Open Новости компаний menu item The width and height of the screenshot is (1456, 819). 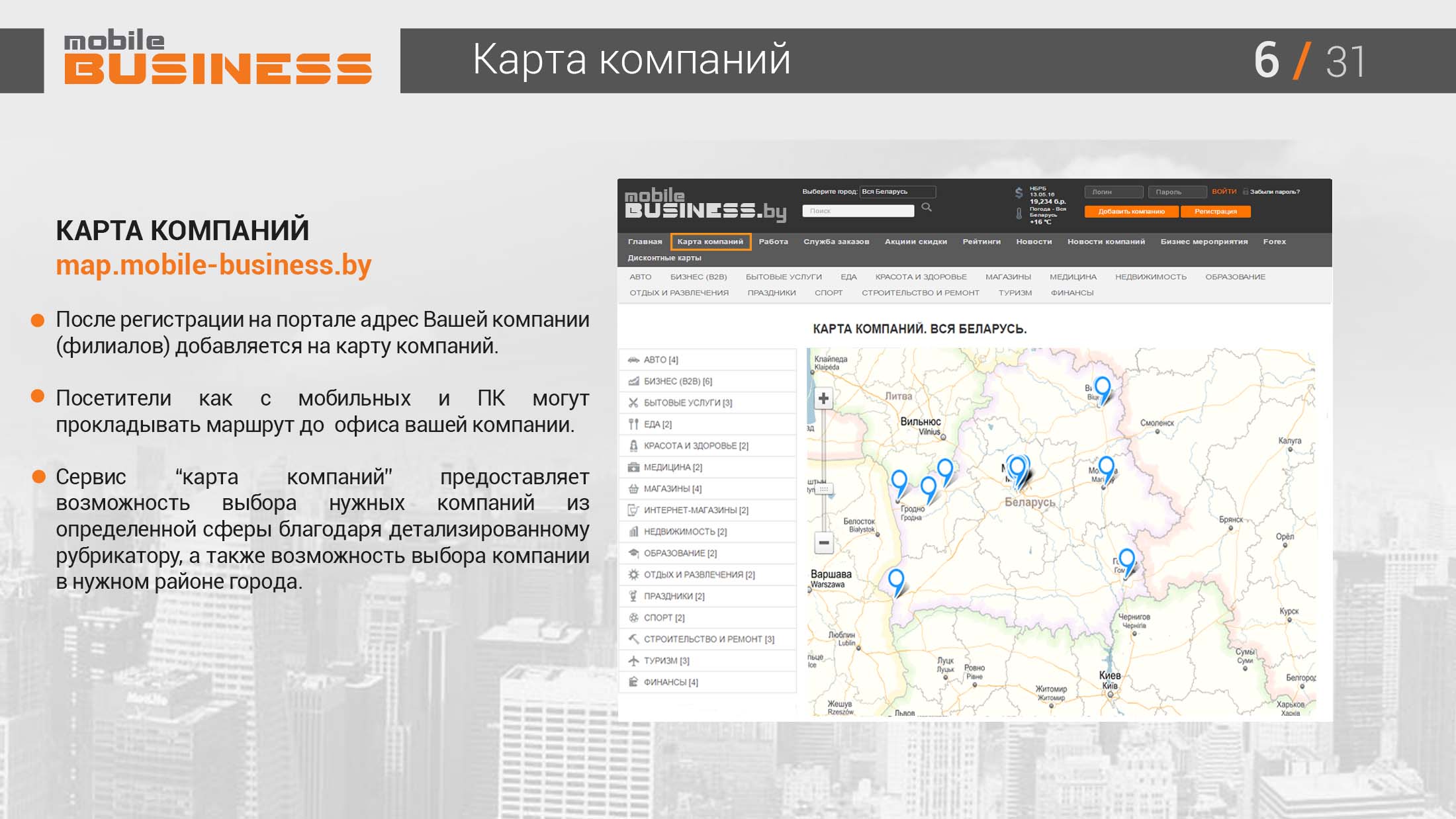click(1106, 242)
